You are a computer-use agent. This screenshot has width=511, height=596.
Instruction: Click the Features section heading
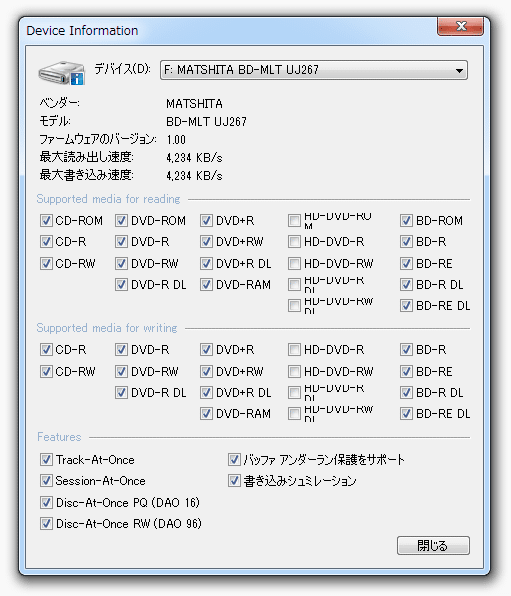coord(59,437)
